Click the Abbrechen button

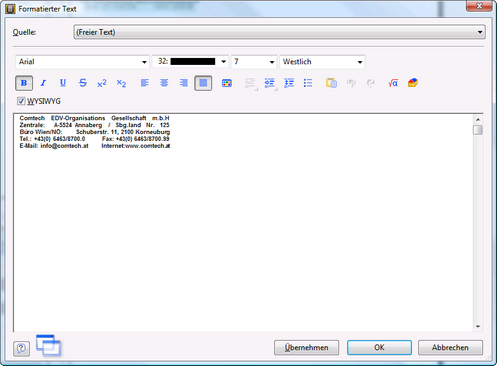450,348
